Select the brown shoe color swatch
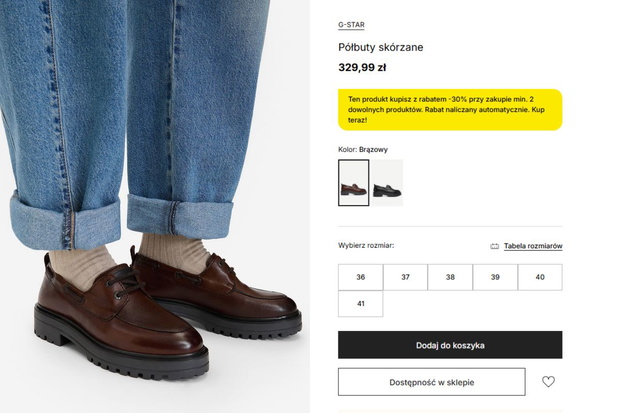The image size is (620, 413). point(353,183)
